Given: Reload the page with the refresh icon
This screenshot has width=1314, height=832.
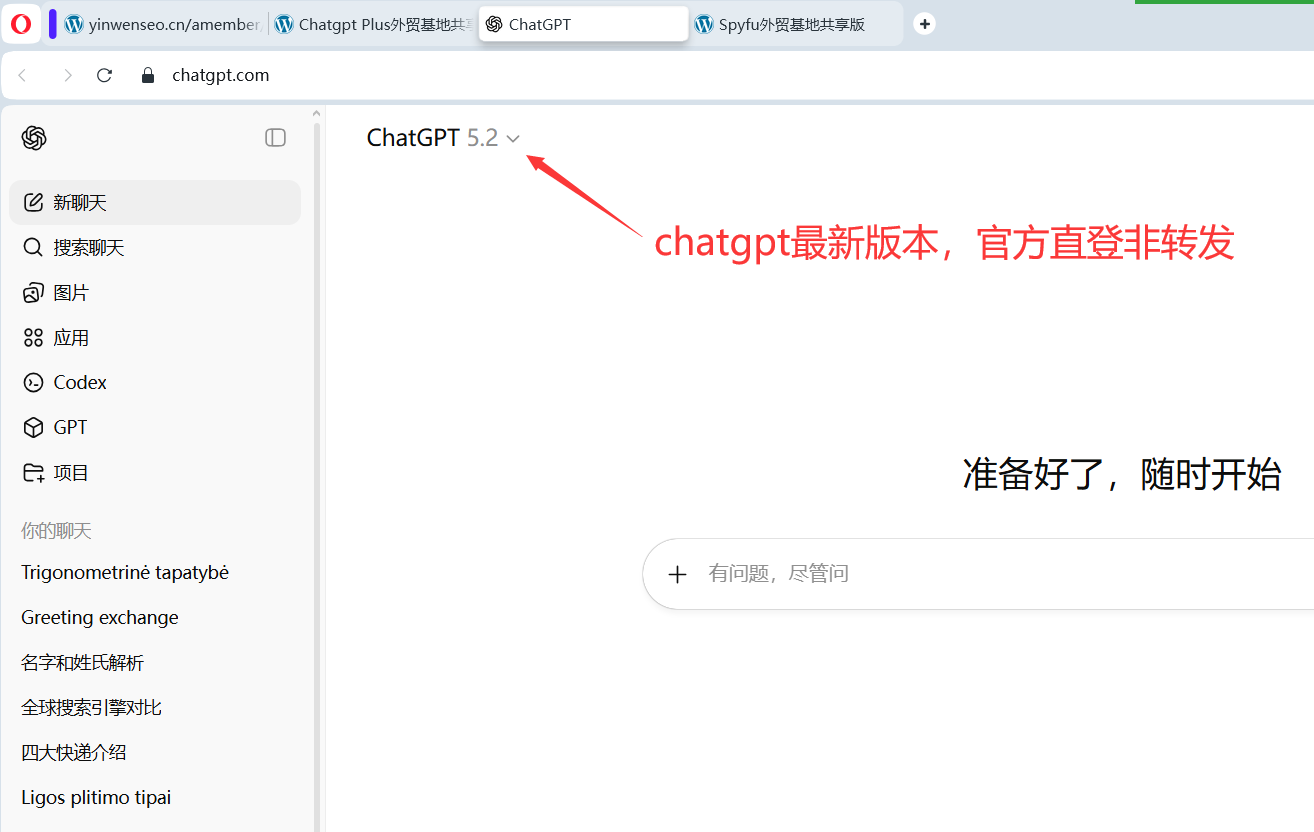Looking at the screenshot, I should pyautogui.click(x=104, y=75).
